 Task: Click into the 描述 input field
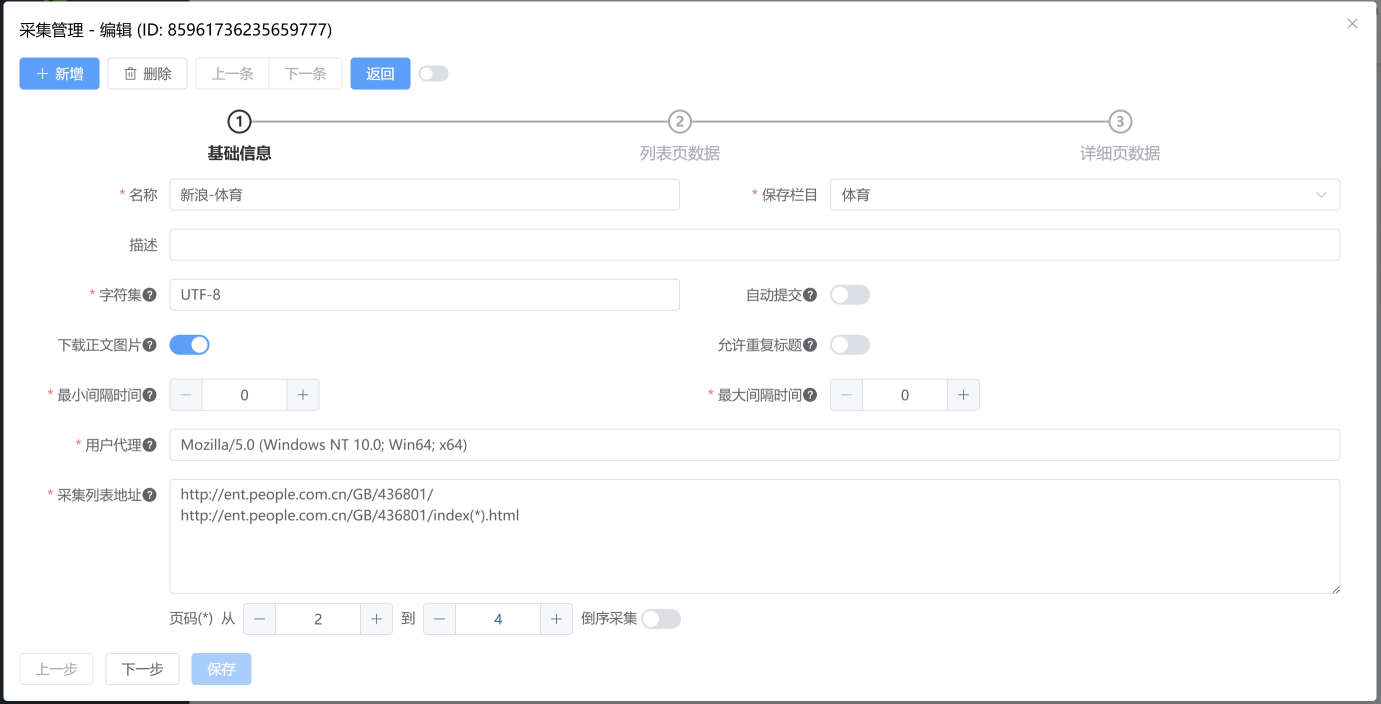tap(754, 245)
